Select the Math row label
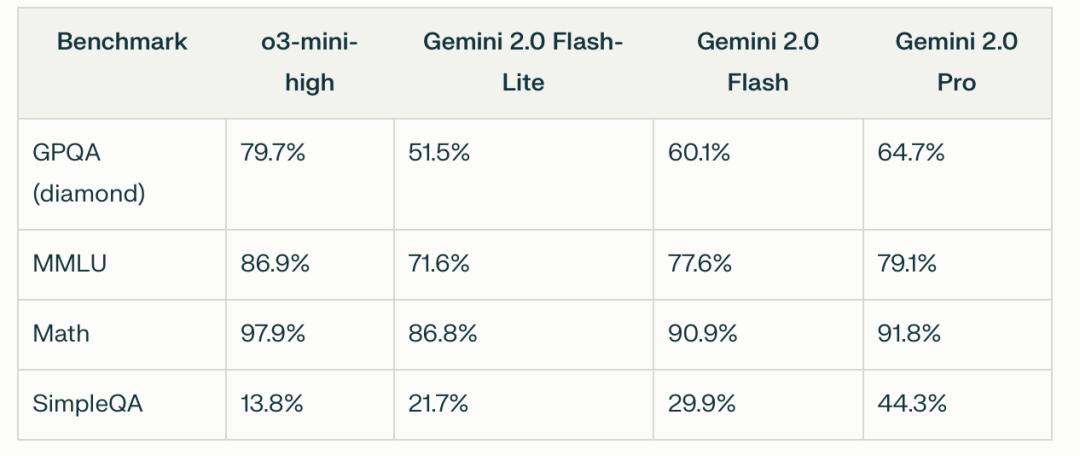 61,334
